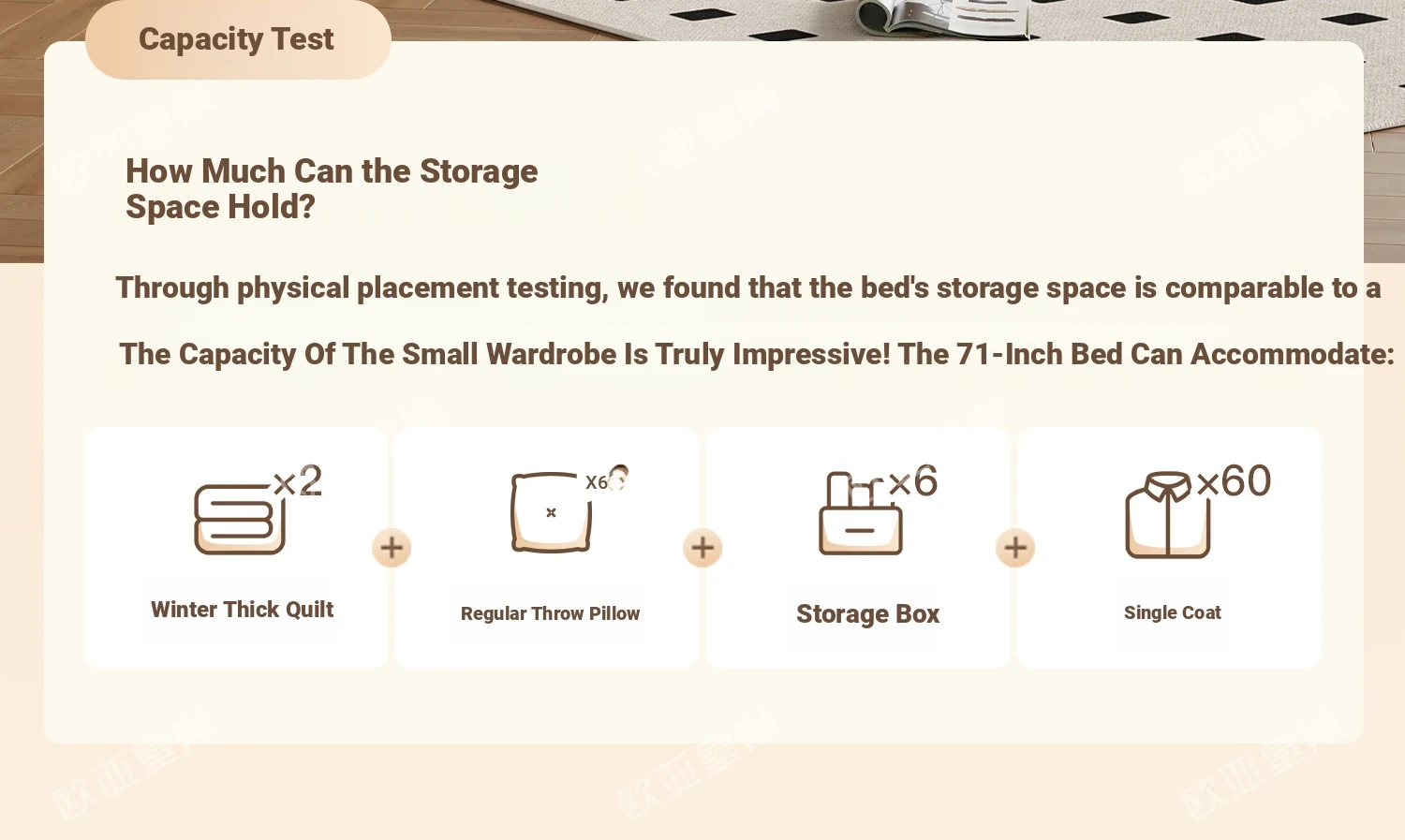Image resolution: width=1405 pixels, height=840 pixels.
Task: Click the x2 quantity next to quilt
Action: [298, 481]
